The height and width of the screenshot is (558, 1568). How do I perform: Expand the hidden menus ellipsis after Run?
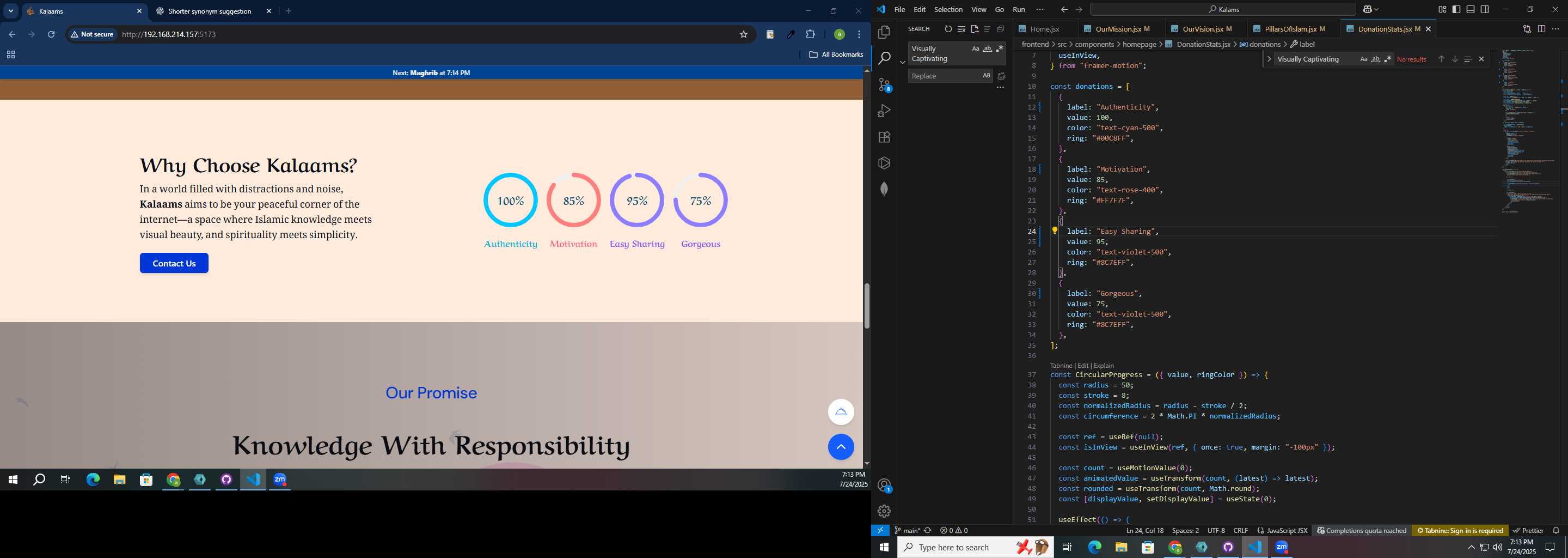(1040, 9)
